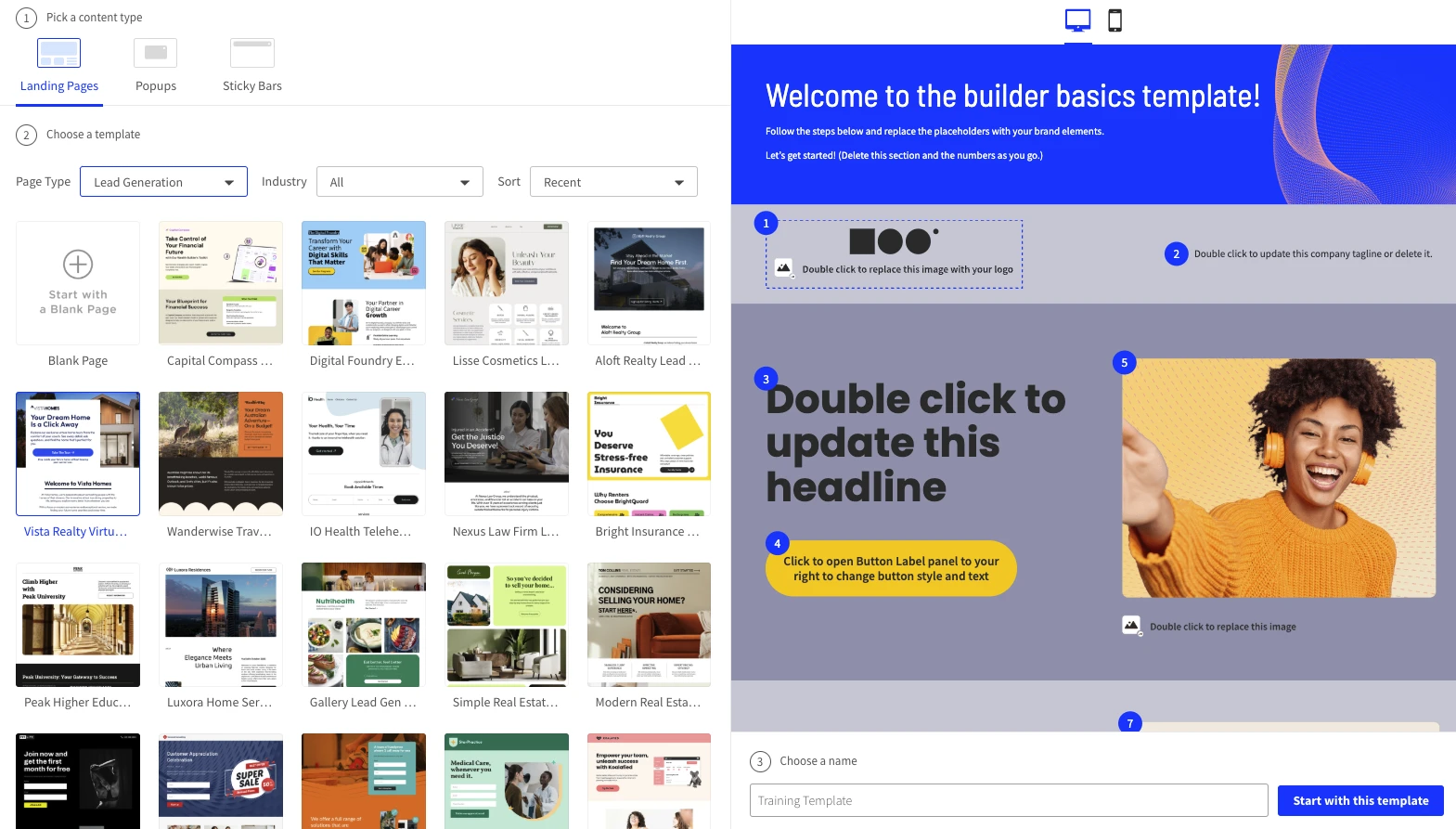
Task: Click the template name input field
Action: [x=1008, y=800]
